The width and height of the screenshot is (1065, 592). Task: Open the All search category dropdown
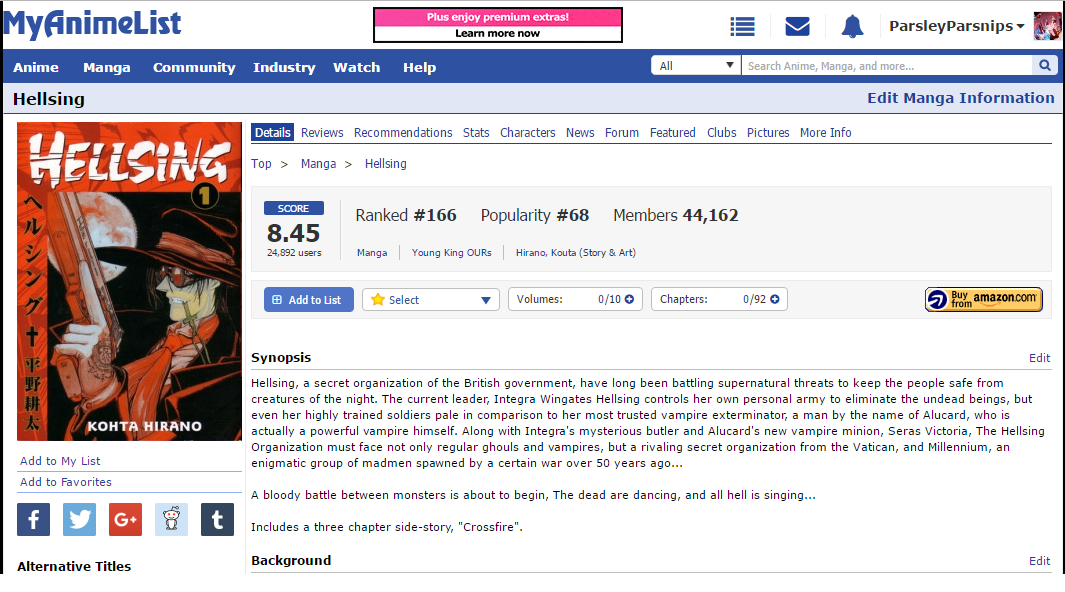(696, 65)
